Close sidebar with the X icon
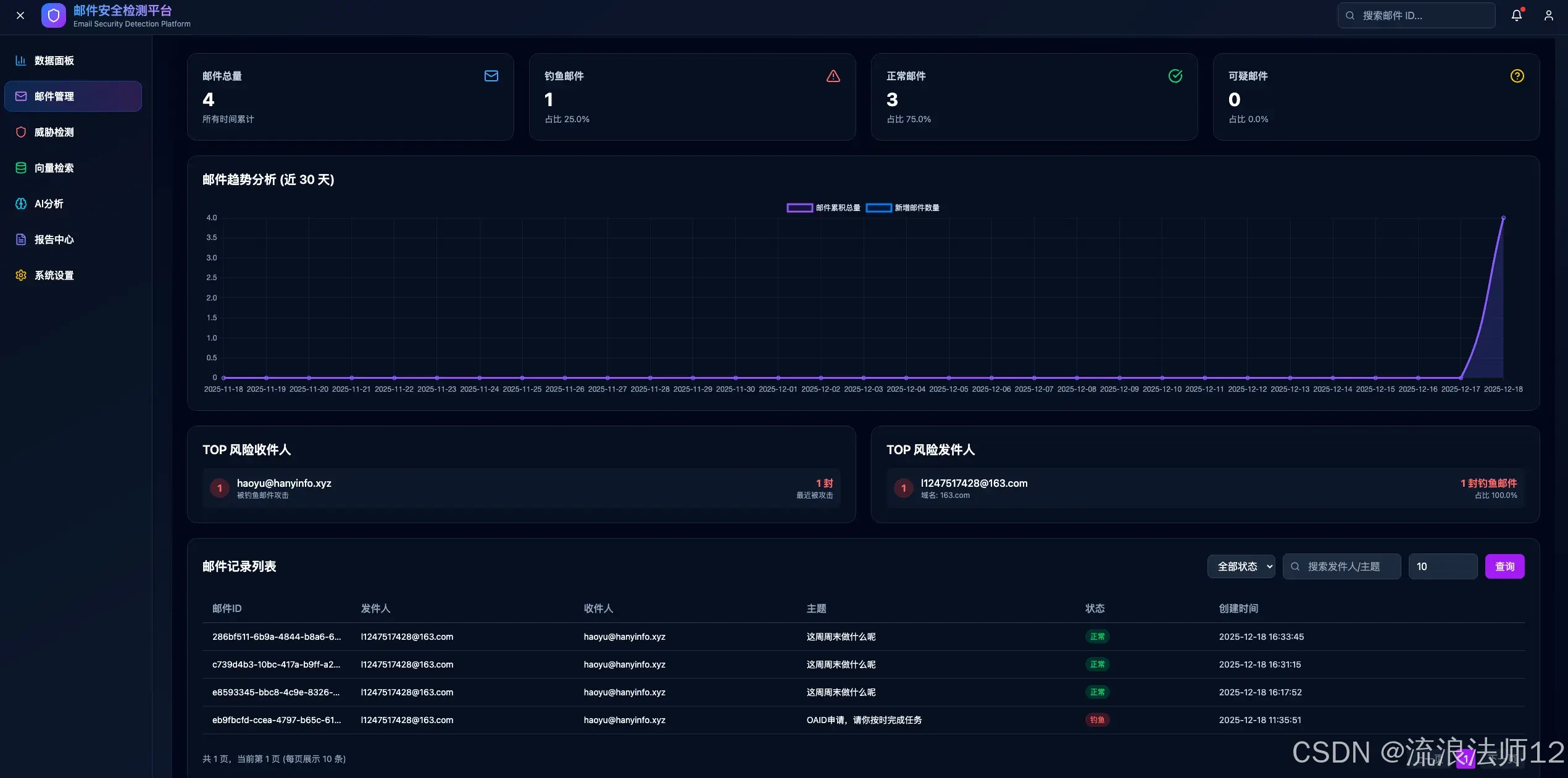This screenshot has width=1568, height=778. (20, 15)
